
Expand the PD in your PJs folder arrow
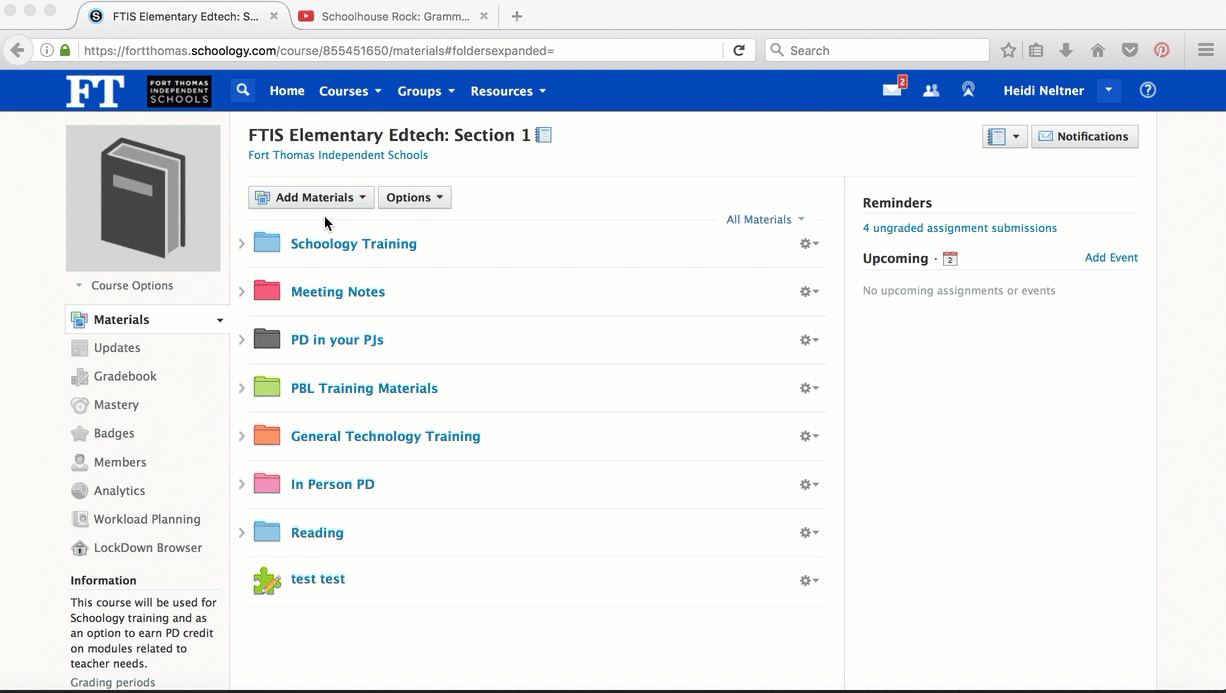click(242, 340)
